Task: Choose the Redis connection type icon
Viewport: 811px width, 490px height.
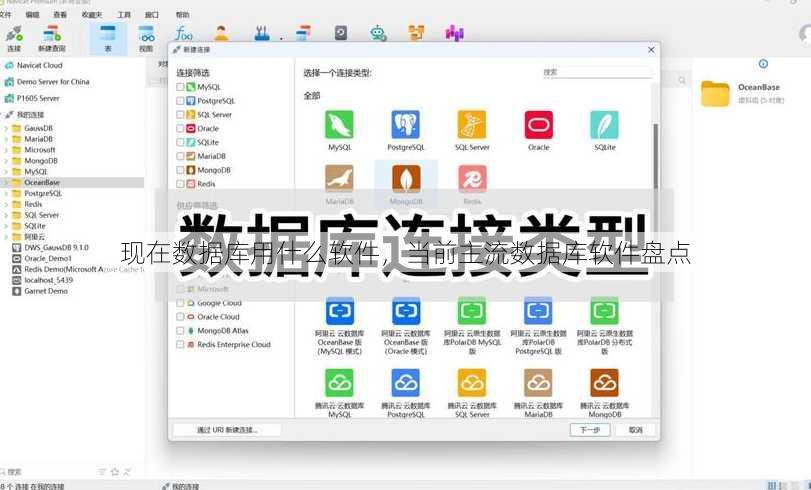Action: point(472,179)
